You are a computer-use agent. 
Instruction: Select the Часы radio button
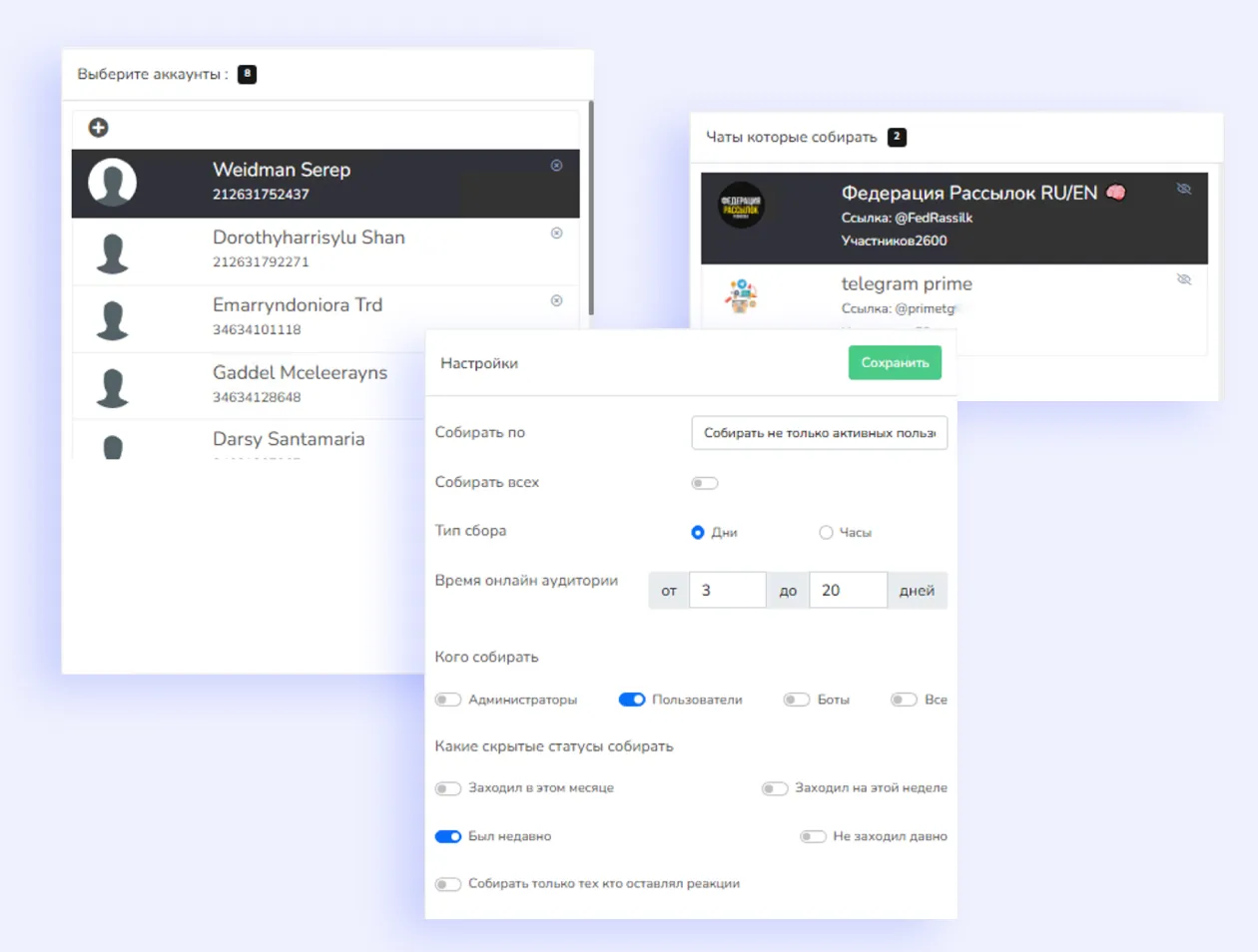pyautogui.click(x=826, y=533)
